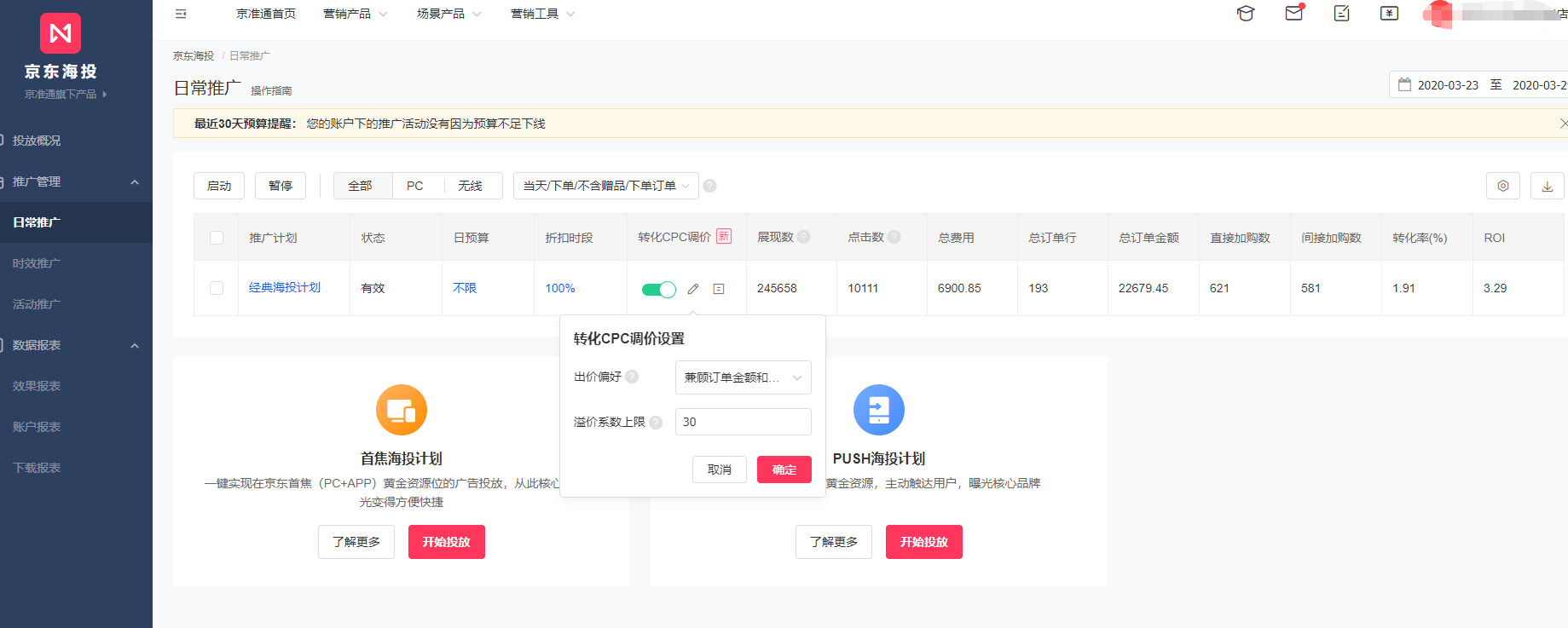Check the select-all checkbox in table header
The width and height of the screenshot is (1568, 628).
217,238
